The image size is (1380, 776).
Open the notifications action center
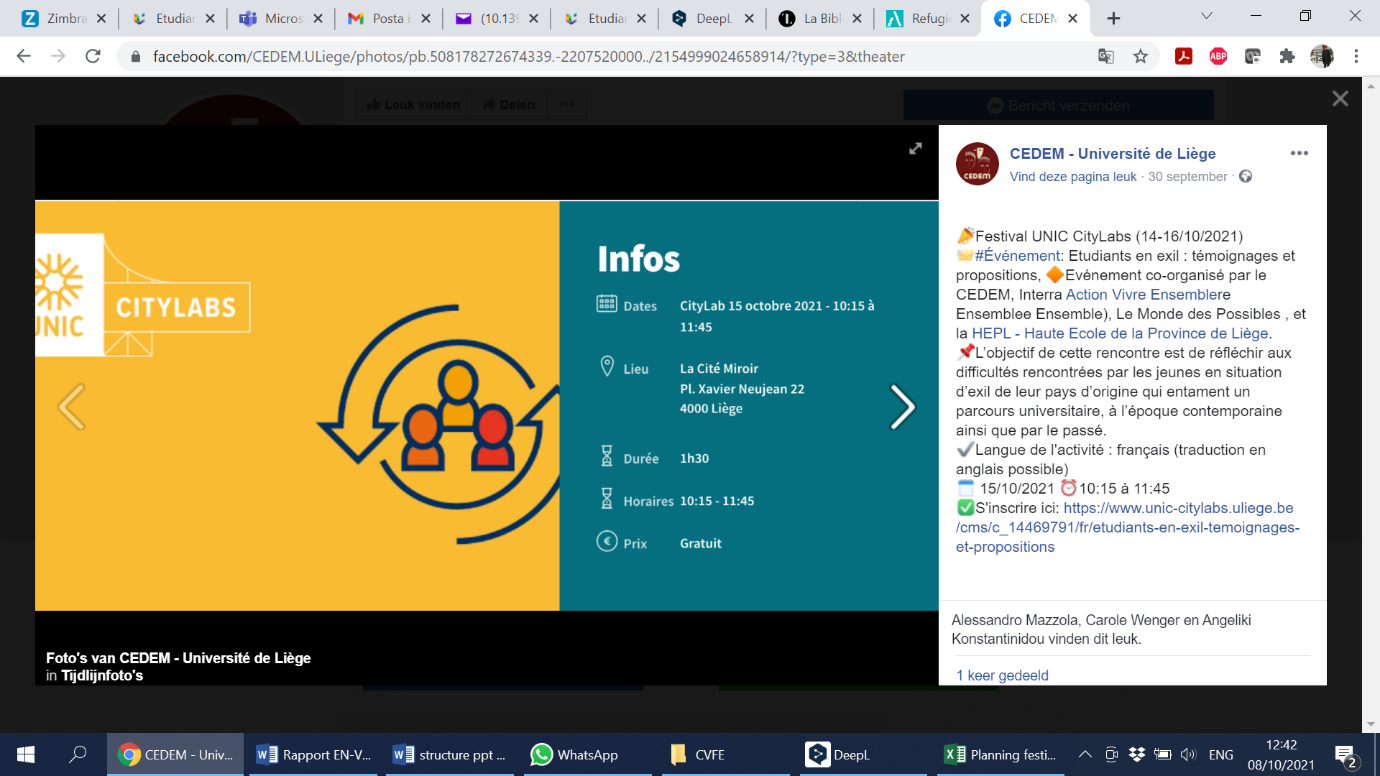pos(1345,755)
